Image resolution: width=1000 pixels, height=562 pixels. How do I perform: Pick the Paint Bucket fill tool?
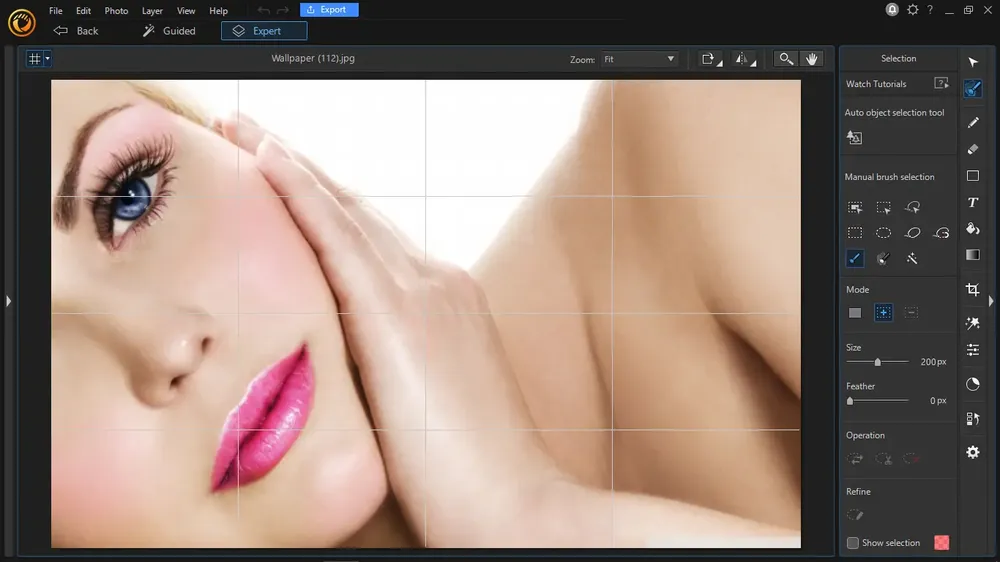point(972,229)
